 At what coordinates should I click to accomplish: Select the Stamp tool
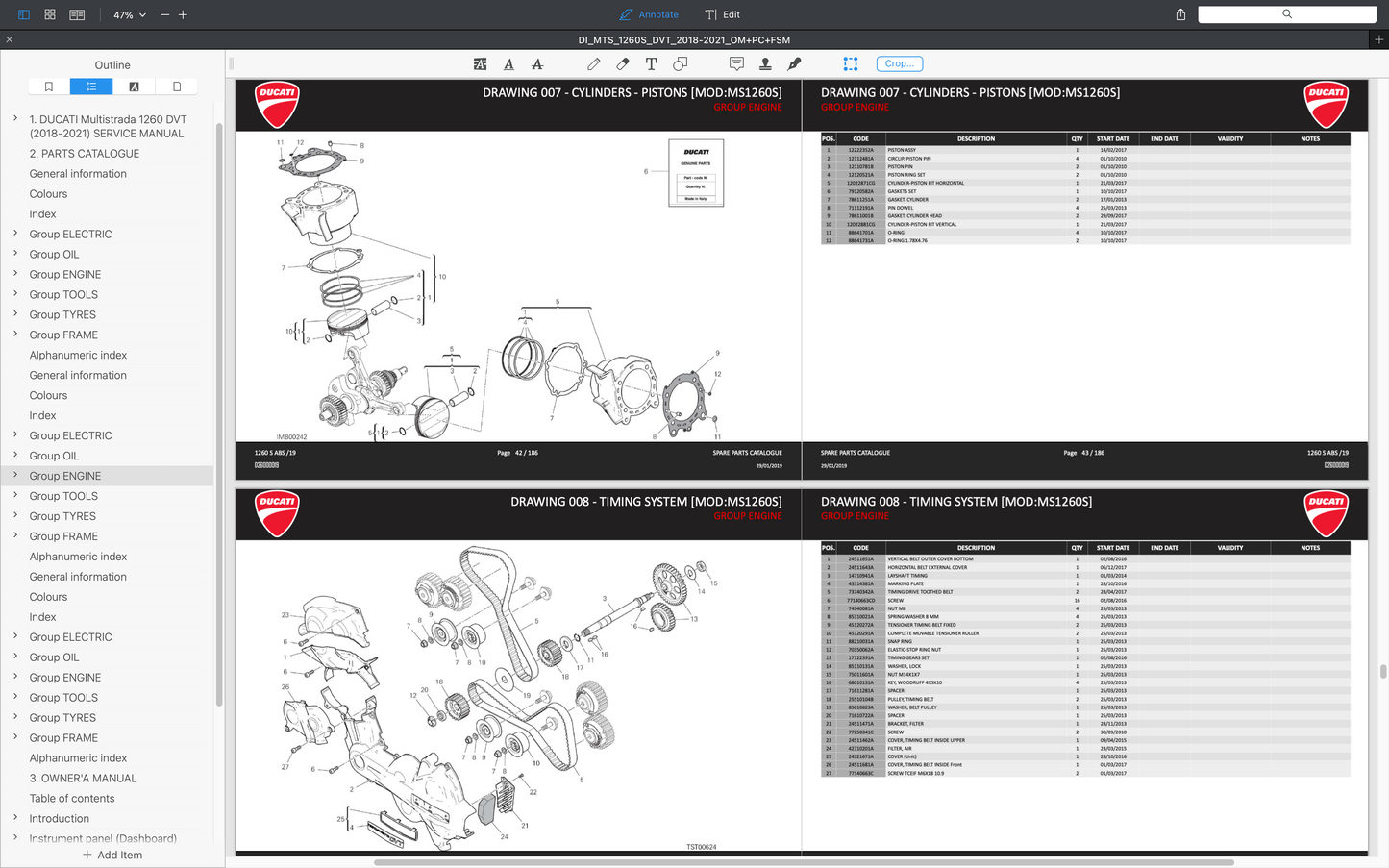[x=765, y=63]
